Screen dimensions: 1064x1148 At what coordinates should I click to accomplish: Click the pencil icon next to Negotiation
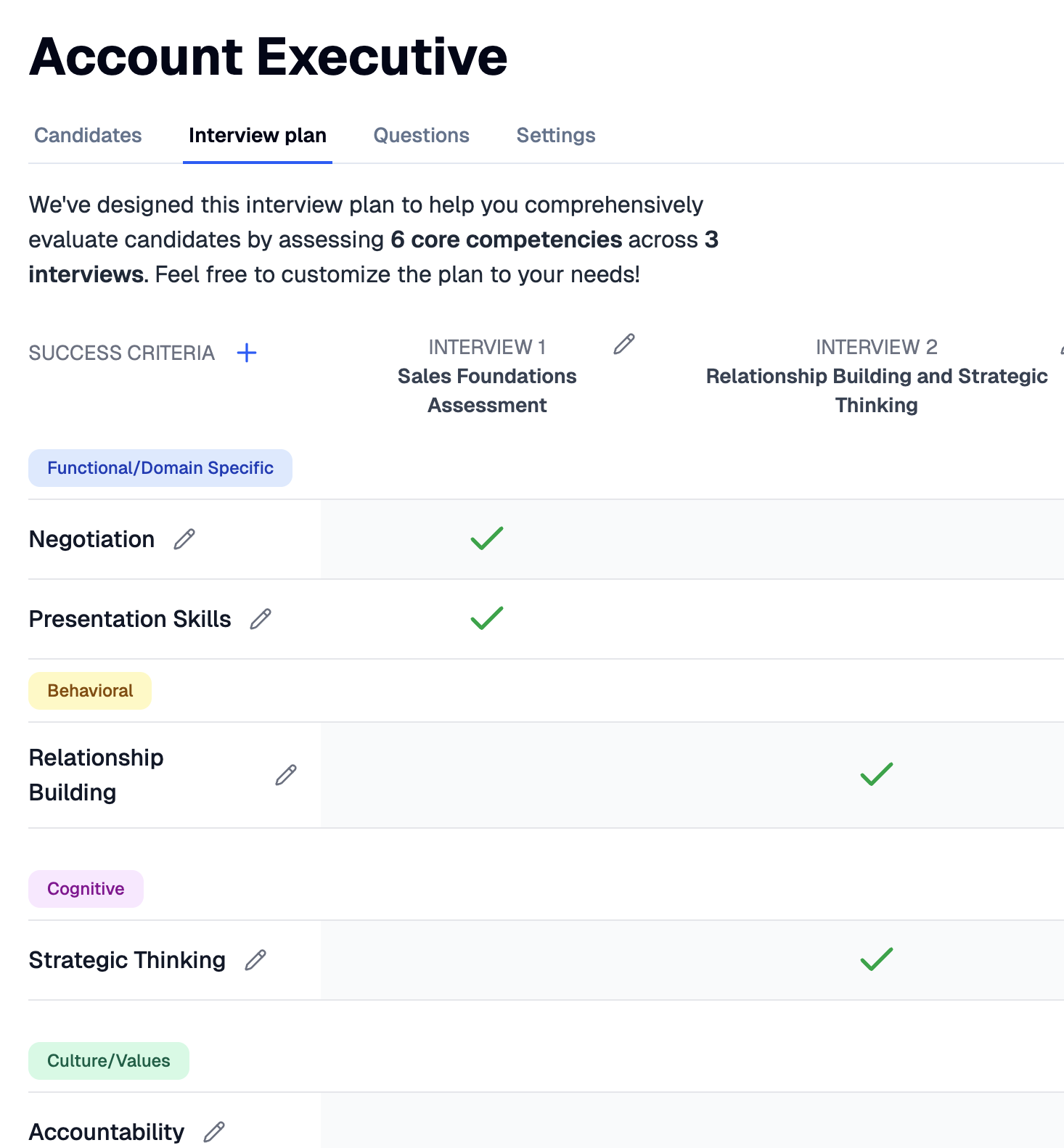click(184, 539)
